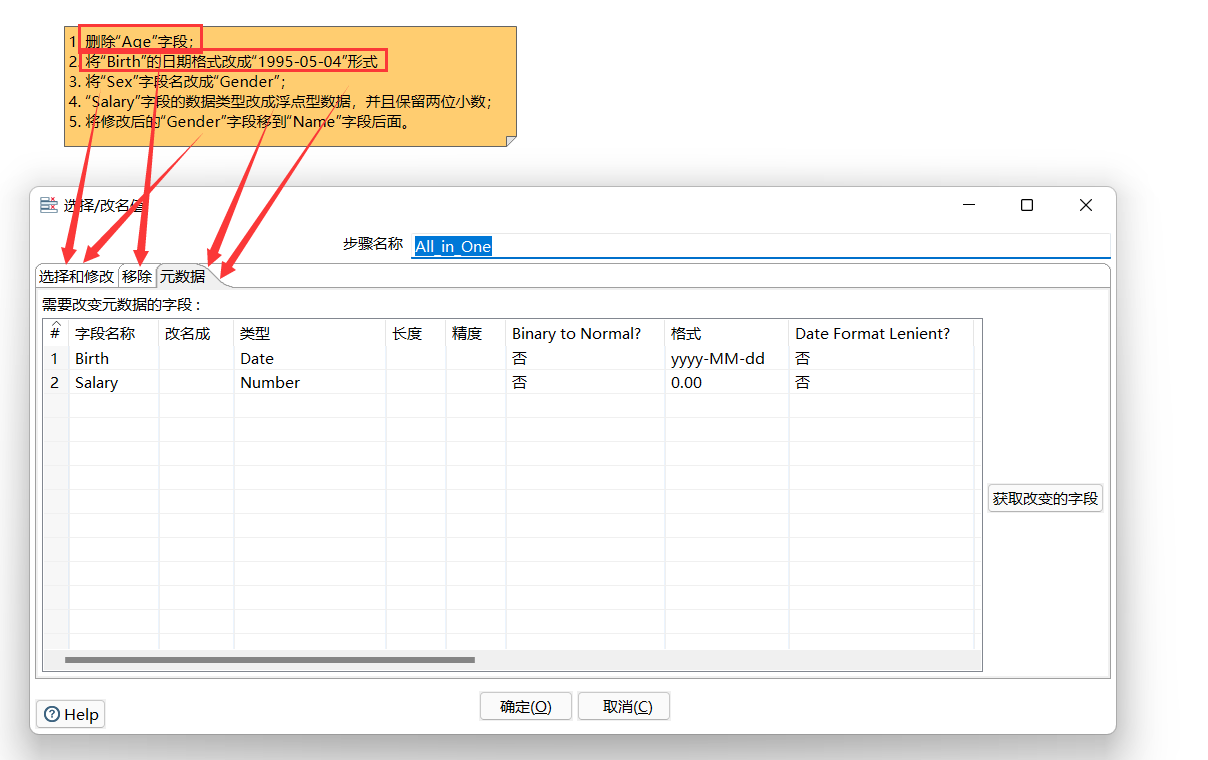Viewport: 1208px width, 760px height.
Task: Click the Date type cell
Action: pyautogui.click(x=310, y=358)
